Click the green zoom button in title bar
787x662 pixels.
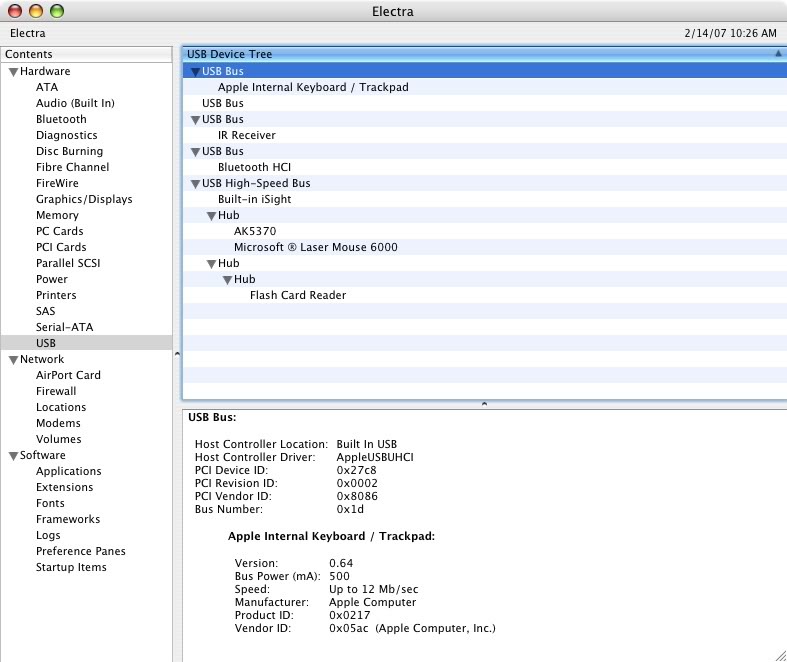point(56,11)
